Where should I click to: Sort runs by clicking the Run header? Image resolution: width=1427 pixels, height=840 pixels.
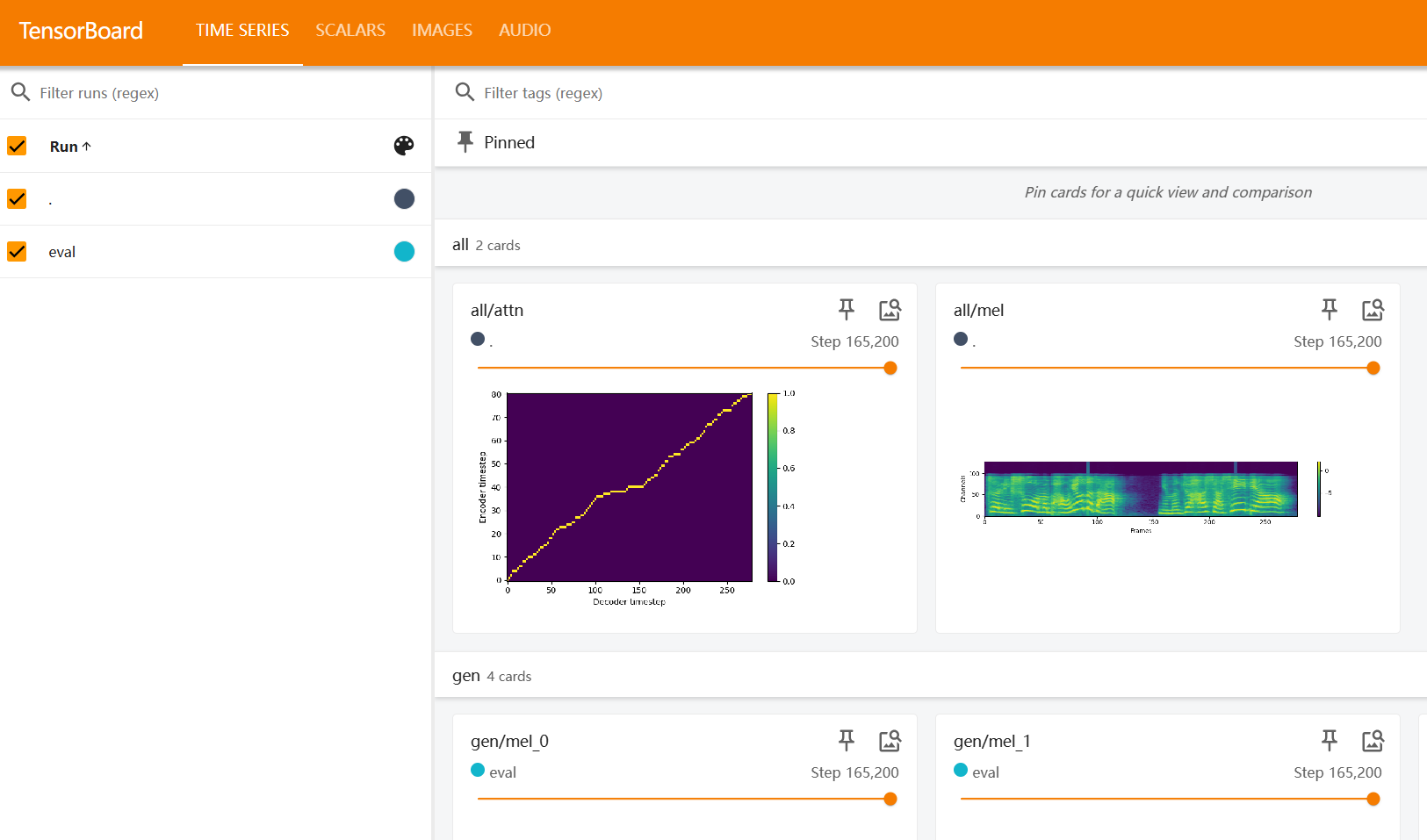coord(70,147)
